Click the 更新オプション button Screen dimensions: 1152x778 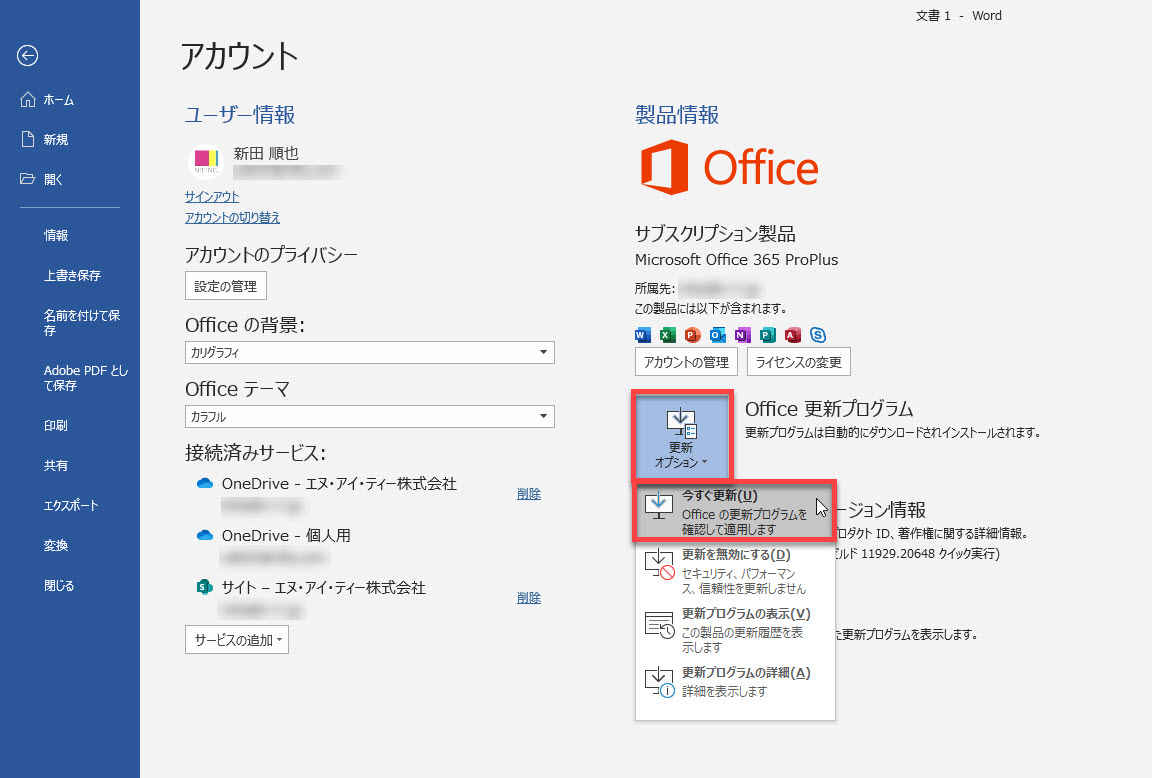pyautogui.click(x=682, y=436)
